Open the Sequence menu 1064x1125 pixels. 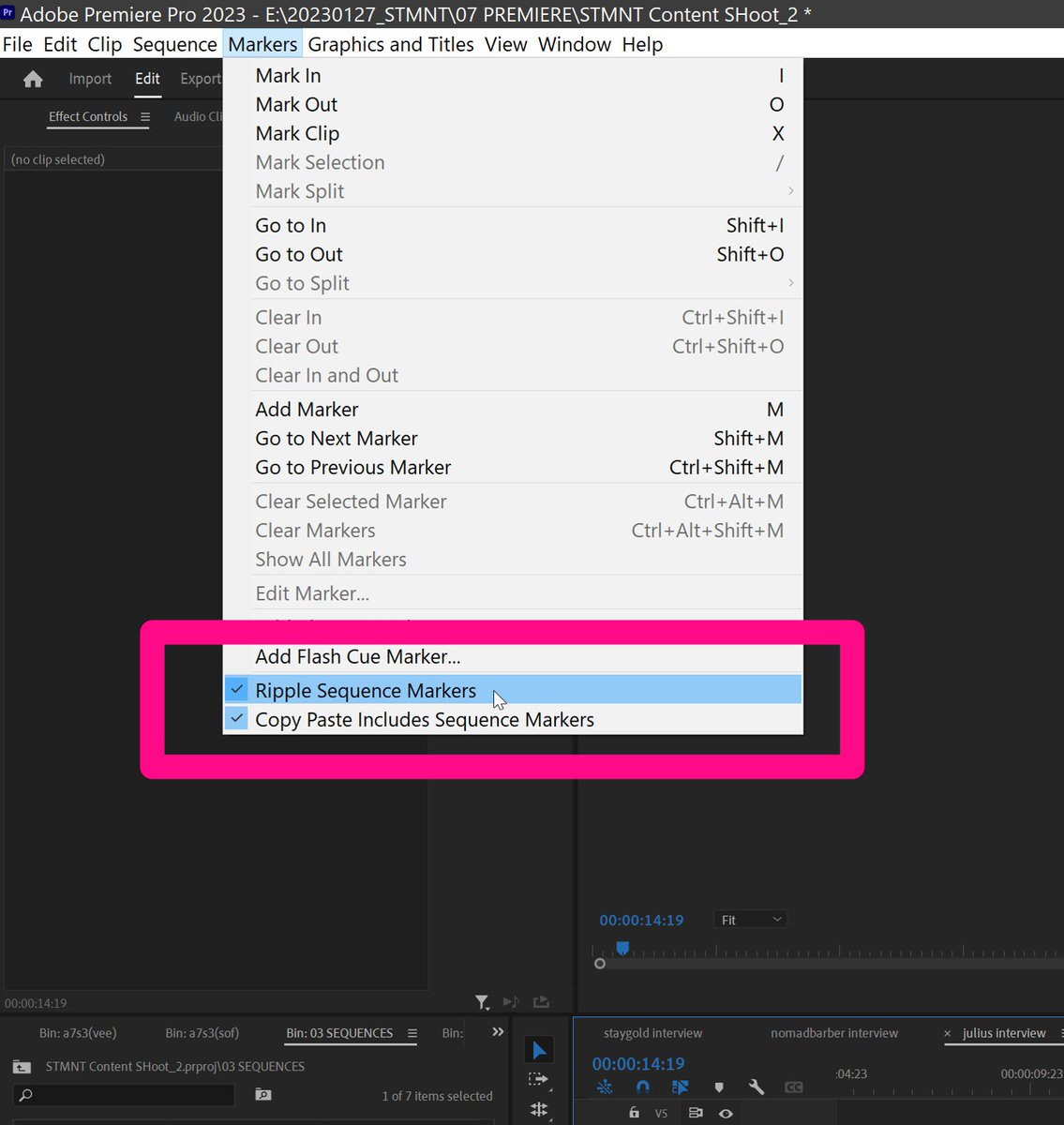point(174,44)
